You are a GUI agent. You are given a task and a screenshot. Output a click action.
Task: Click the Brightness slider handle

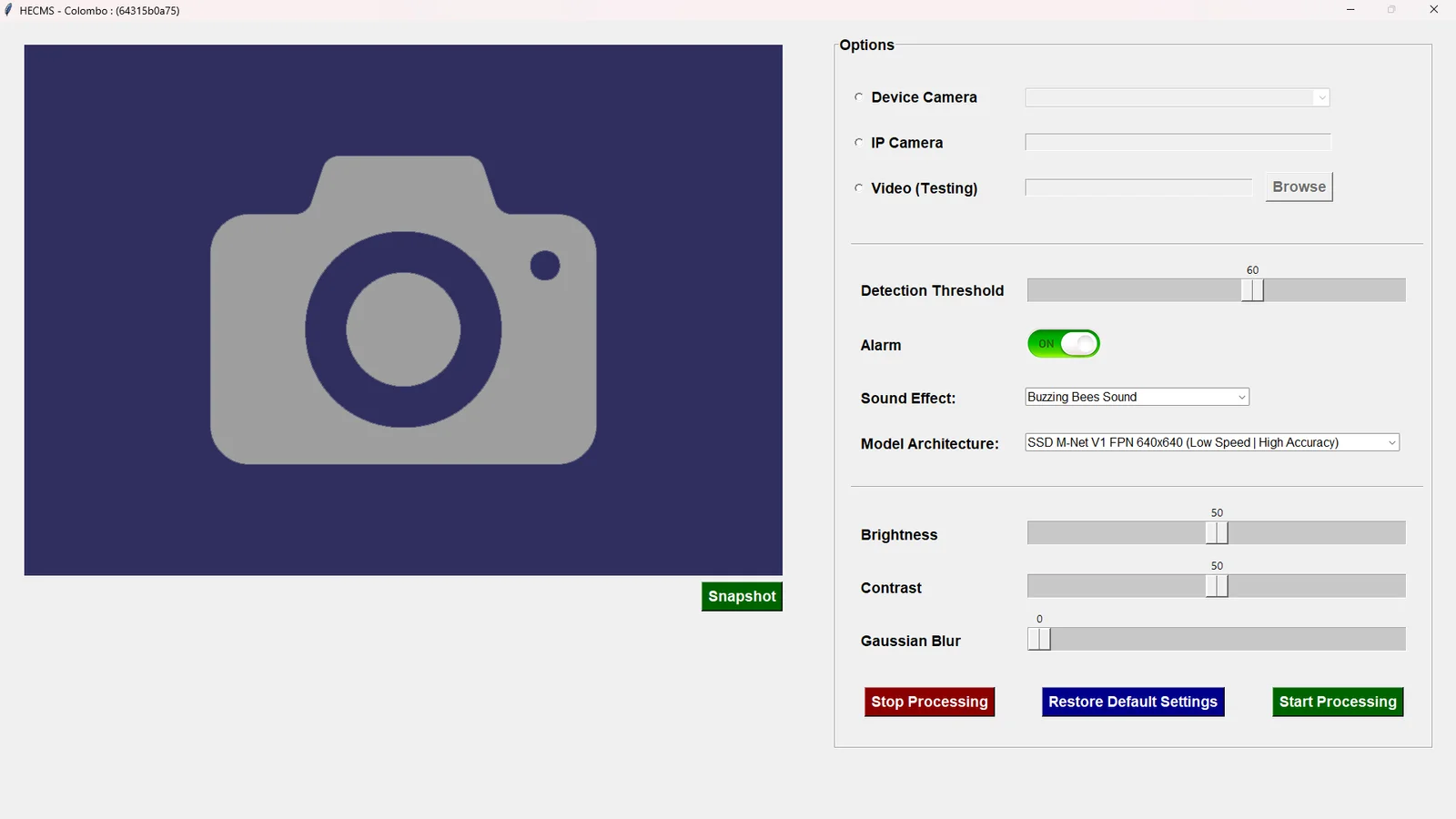click(x=1217, y=533)
